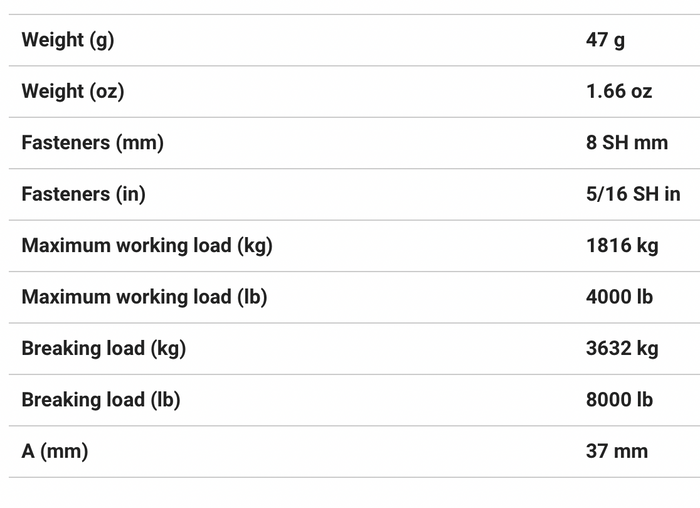Select the Breaking load (kg) label

tap(104, 348)
